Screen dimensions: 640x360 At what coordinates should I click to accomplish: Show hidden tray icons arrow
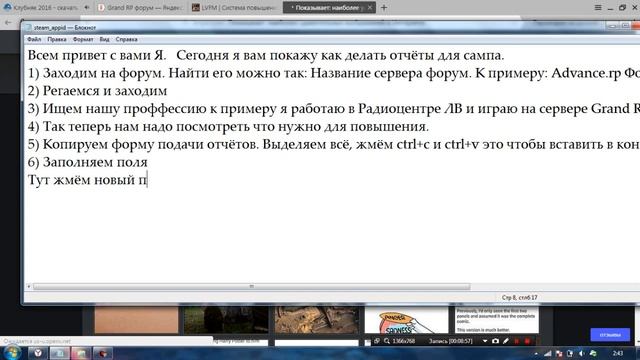click(536, 353)
